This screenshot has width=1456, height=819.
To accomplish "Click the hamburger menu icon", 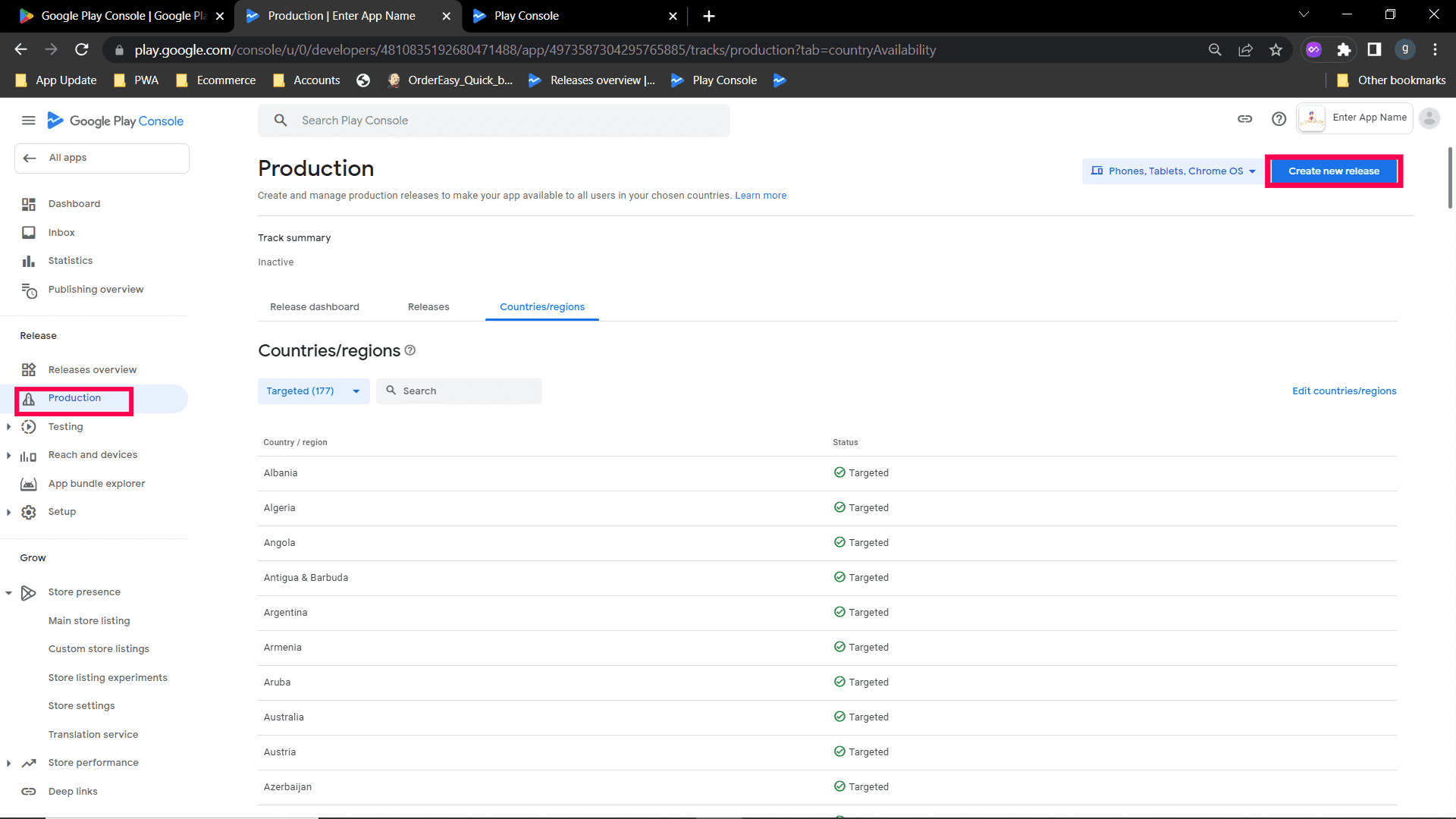I will [29, 121].
